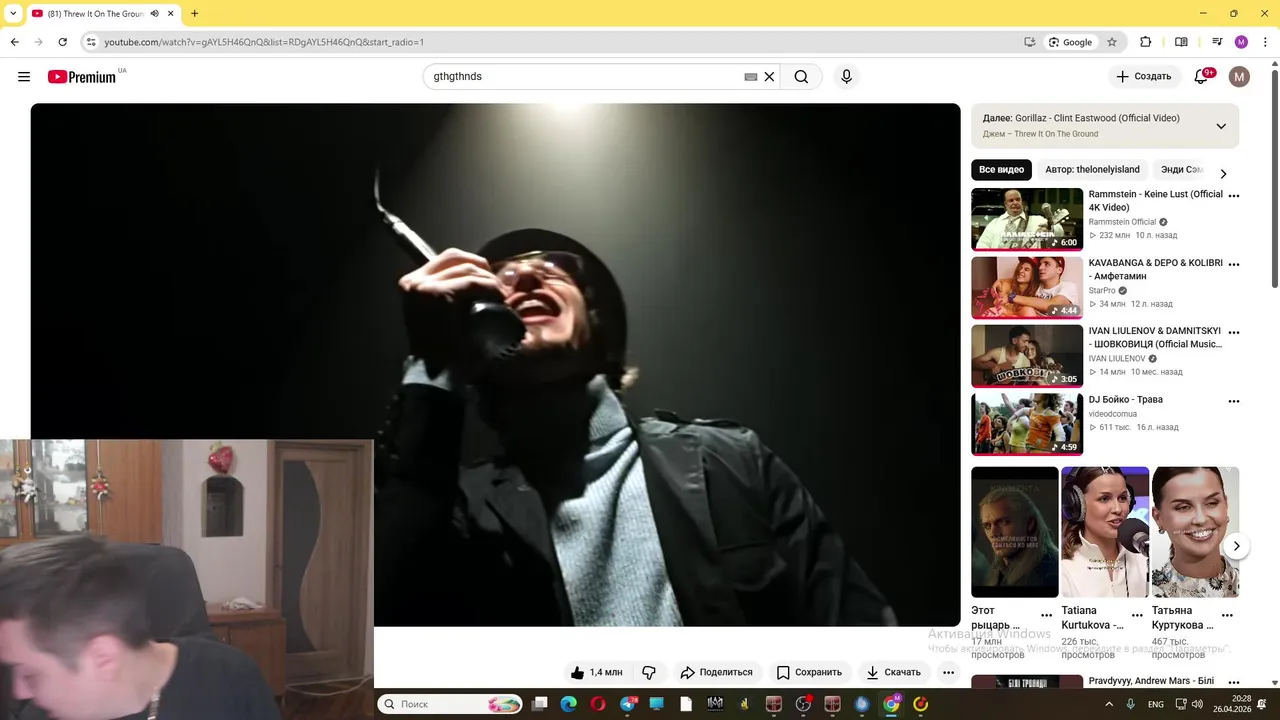Open DJ Бойко Трава thumbnail
Viewport: 1280px width, 720px height.
(x=1027, y=424)
